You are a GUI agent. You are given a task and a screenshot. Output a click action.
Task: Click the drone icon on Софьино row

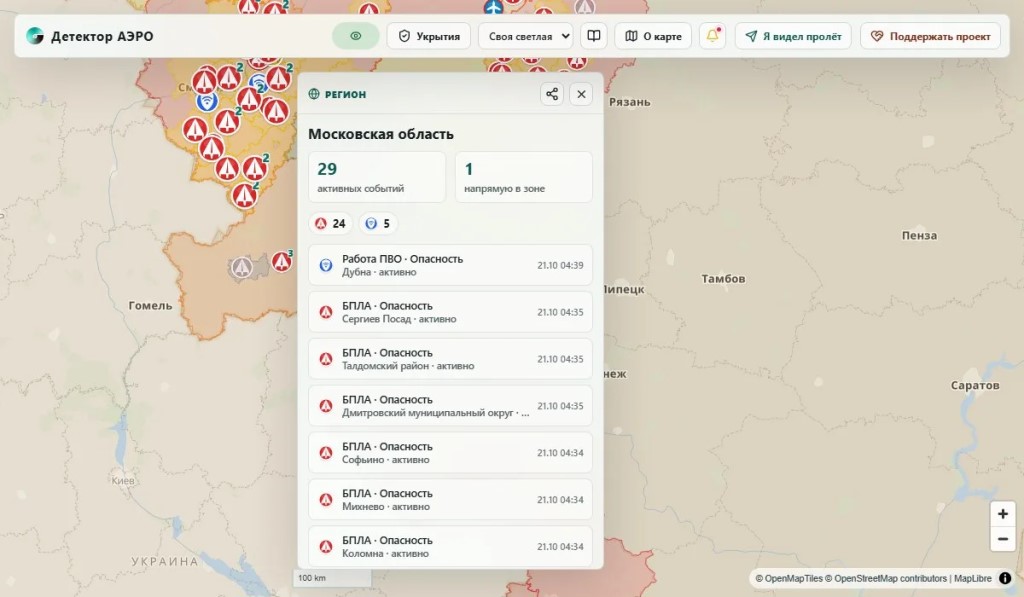326,453
